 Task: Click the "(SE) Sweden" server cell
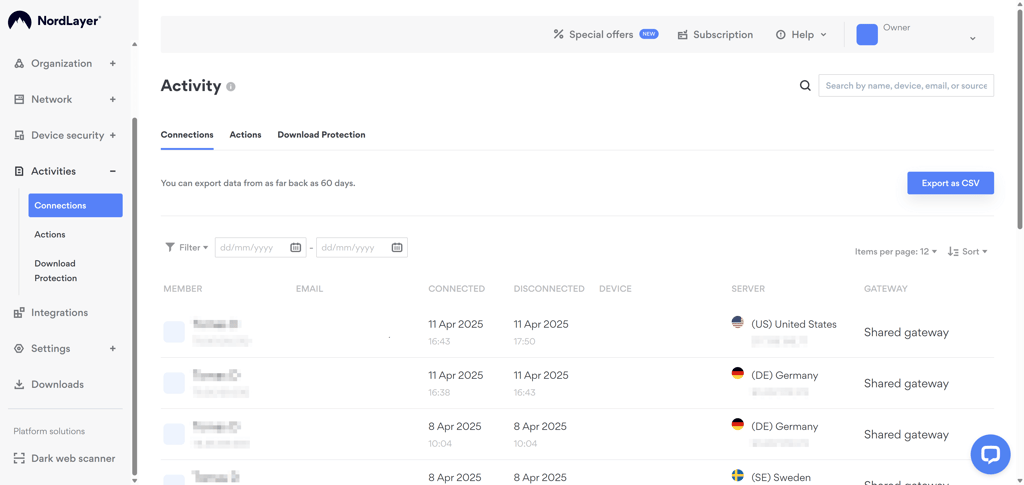pyautogui.click(x=781, y=477)
